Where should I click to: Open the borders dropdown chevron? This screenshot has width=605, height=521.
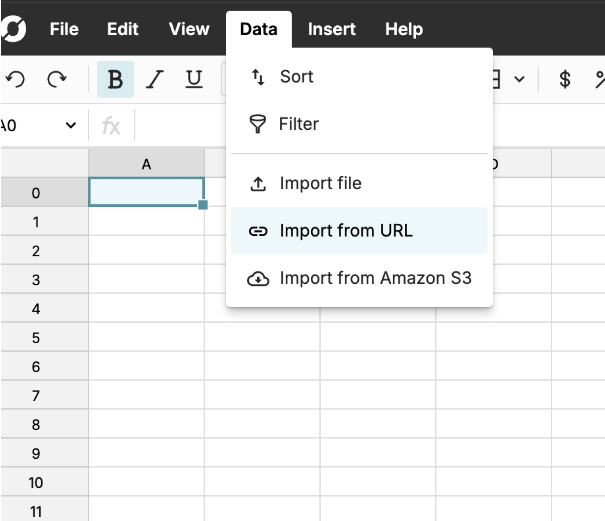pyautogui.click(x=519, y=80)
